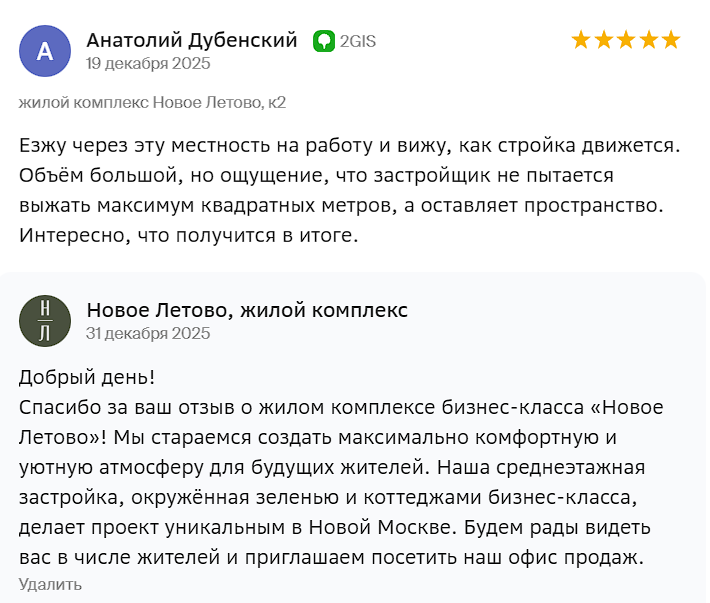710x603 pixels.
Task: Click the location tag Новое Летово, к2
Action: click(152, 102)
